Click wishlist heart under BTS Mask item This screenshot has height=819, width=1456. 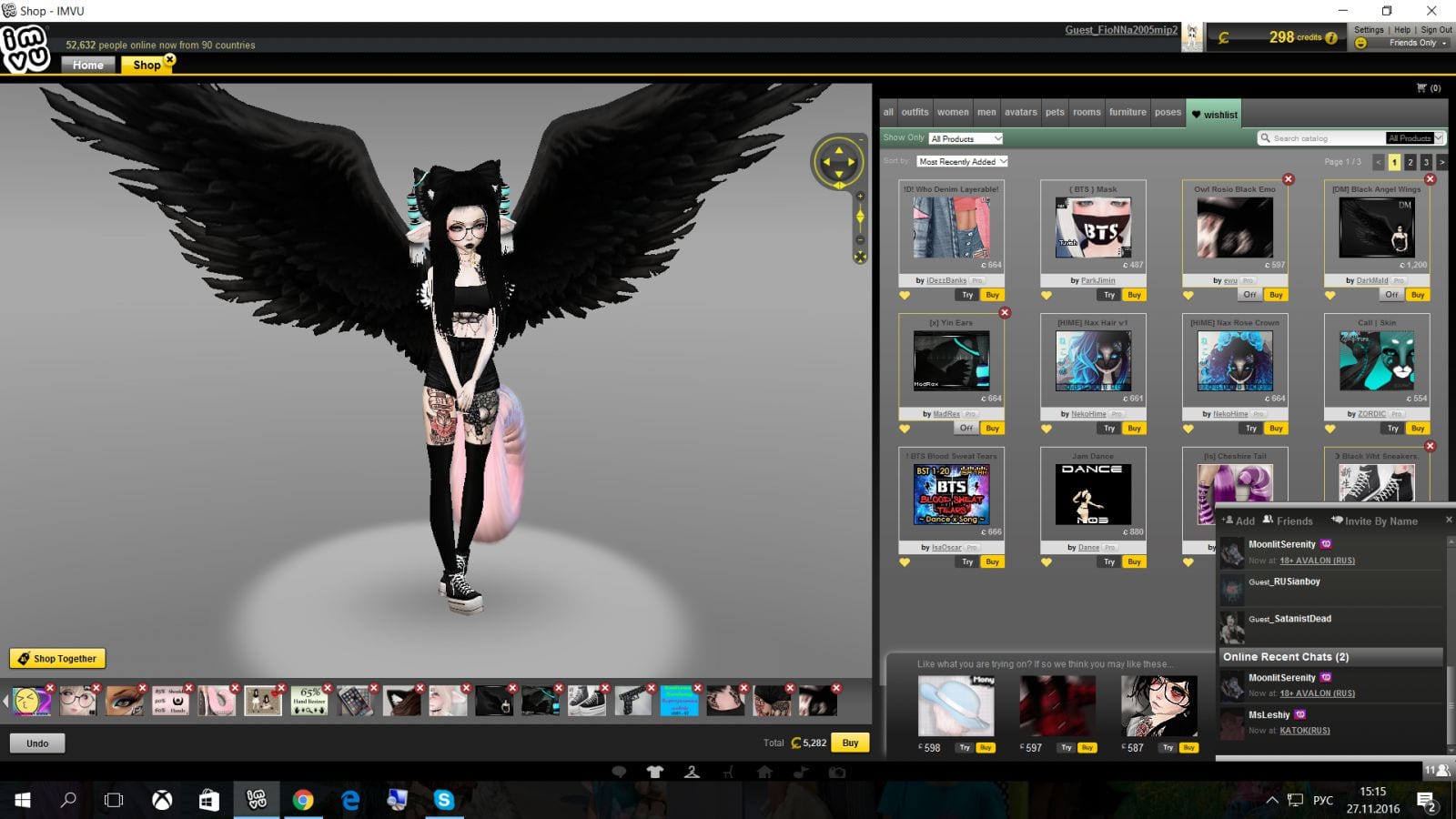1046,295
